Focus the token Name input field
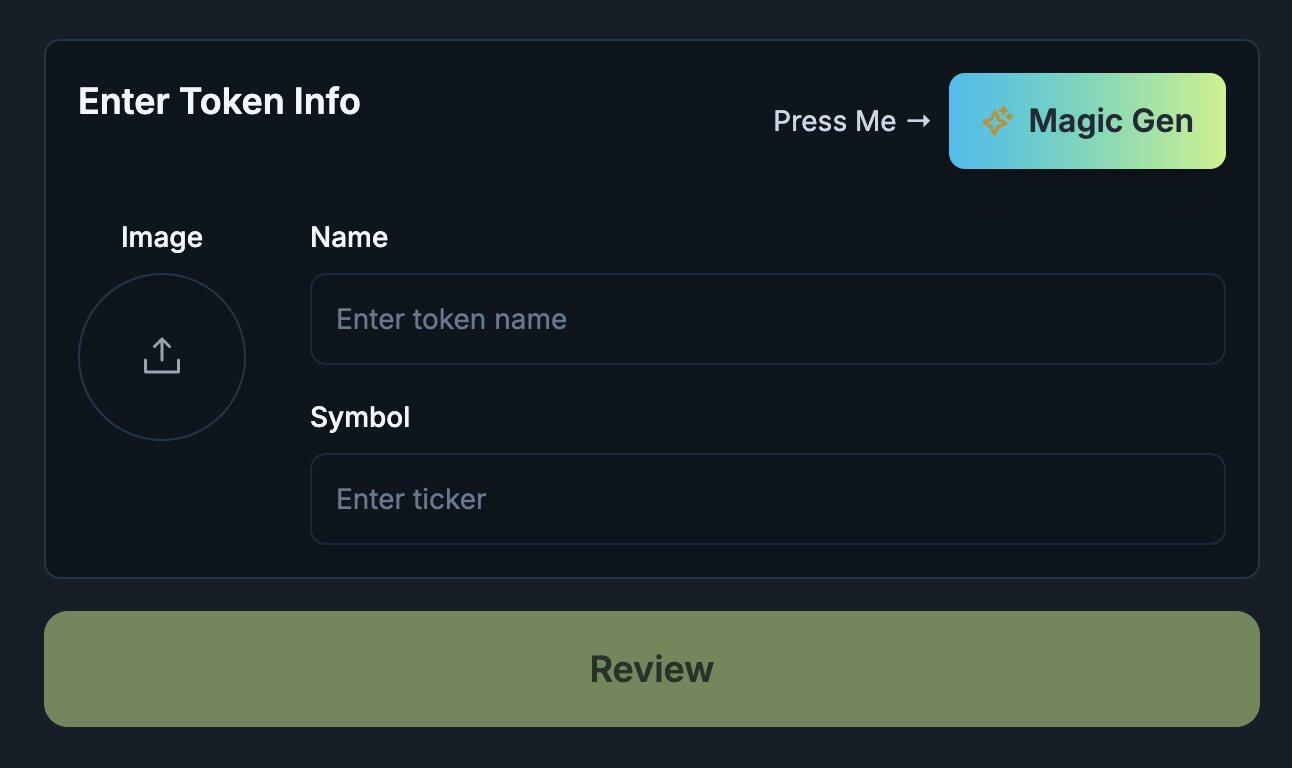 pos(767,319)
